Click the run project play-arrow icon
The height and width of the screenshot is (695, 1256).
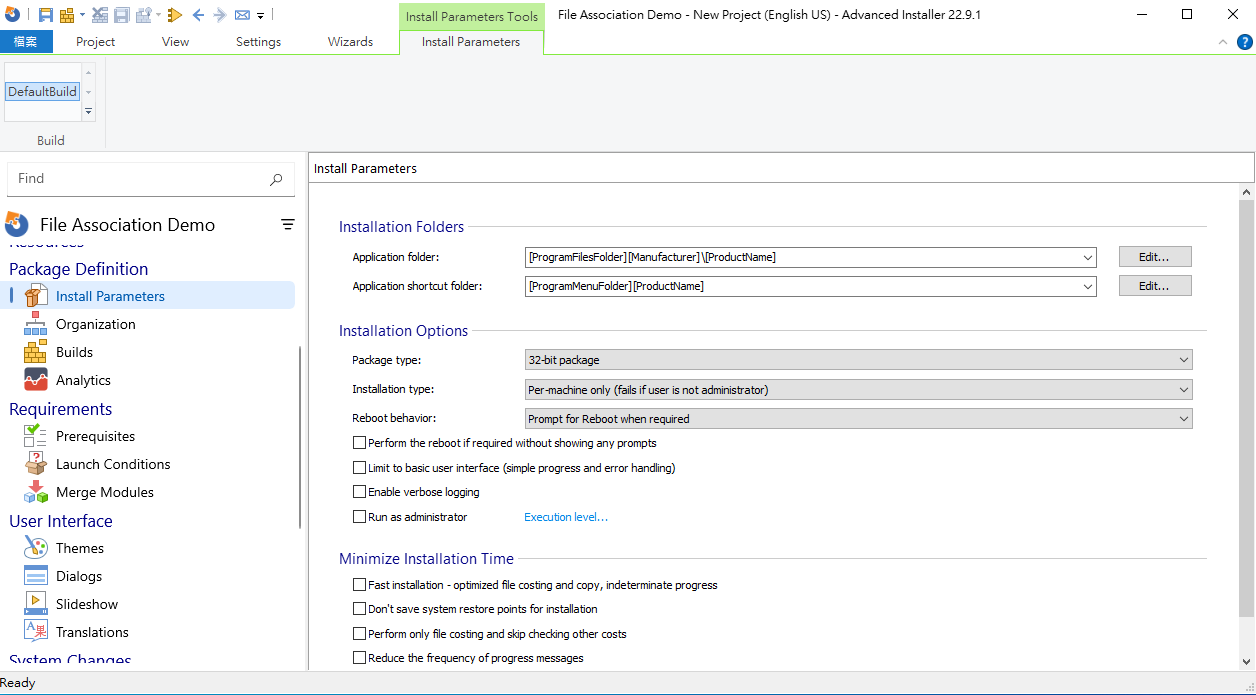(175, 15)
